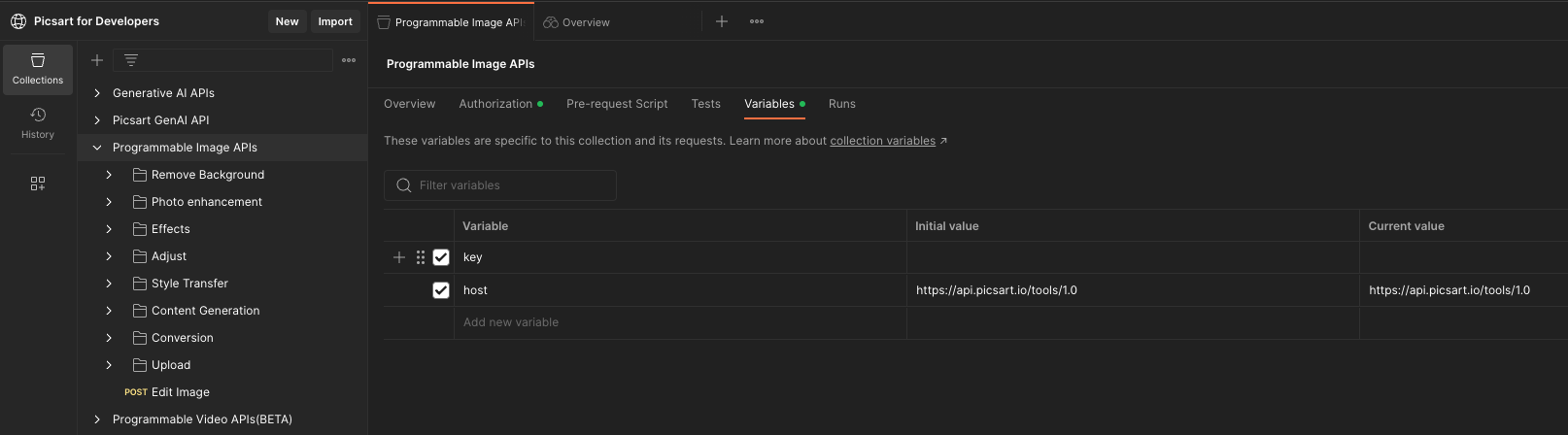Viewport: 1568px width, 435px height.
Task: Open tab bar three-dots options menu
Action: click(x=757, y=21)
